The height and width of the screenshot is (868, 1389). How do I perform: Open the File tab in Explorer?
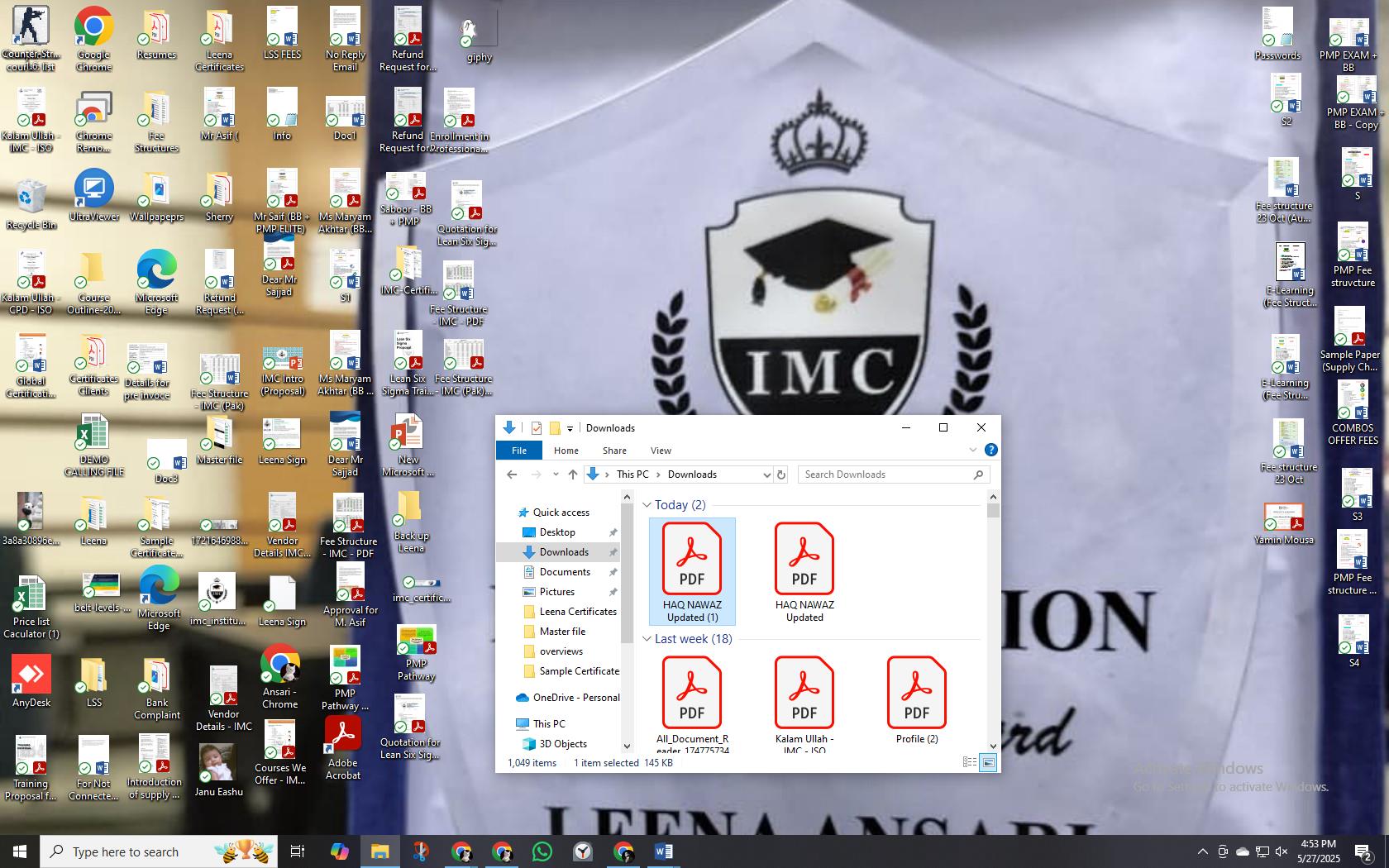(519, 451)
